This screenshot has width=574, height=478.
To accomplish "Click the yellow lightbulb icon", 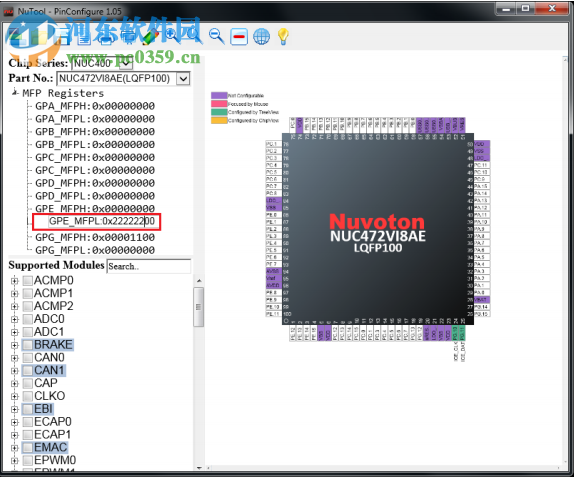I will (283, 36).
